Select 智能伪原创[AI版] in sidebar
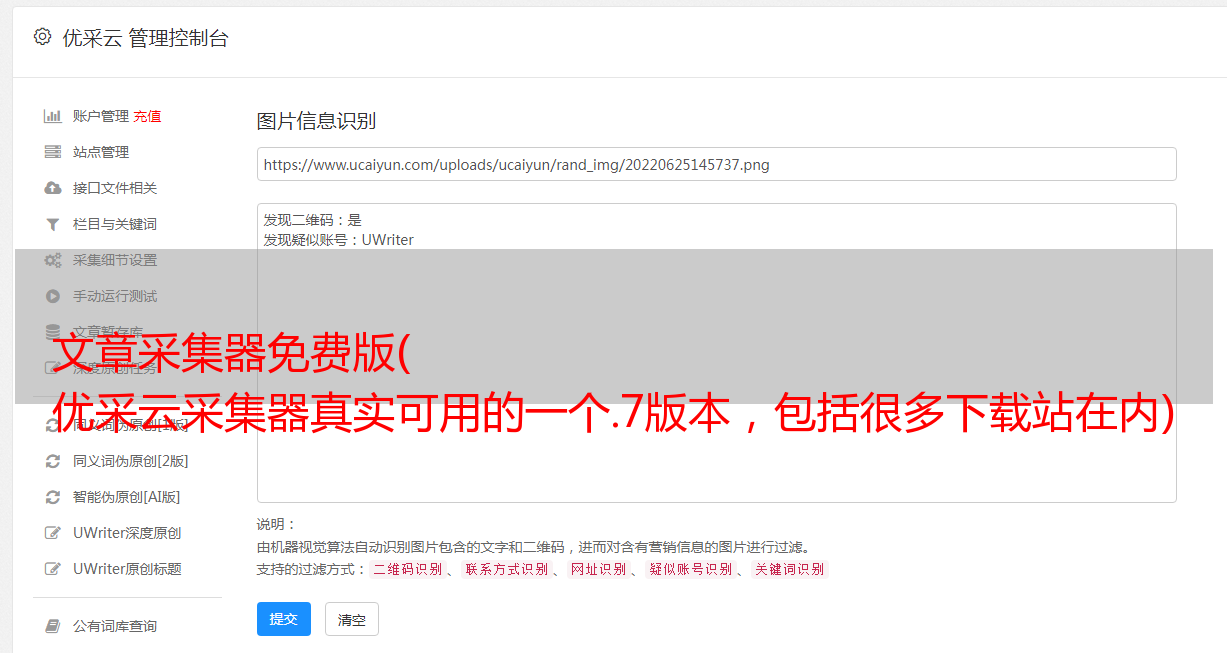This screenshot has height=653, width=1227. (126, 497)
